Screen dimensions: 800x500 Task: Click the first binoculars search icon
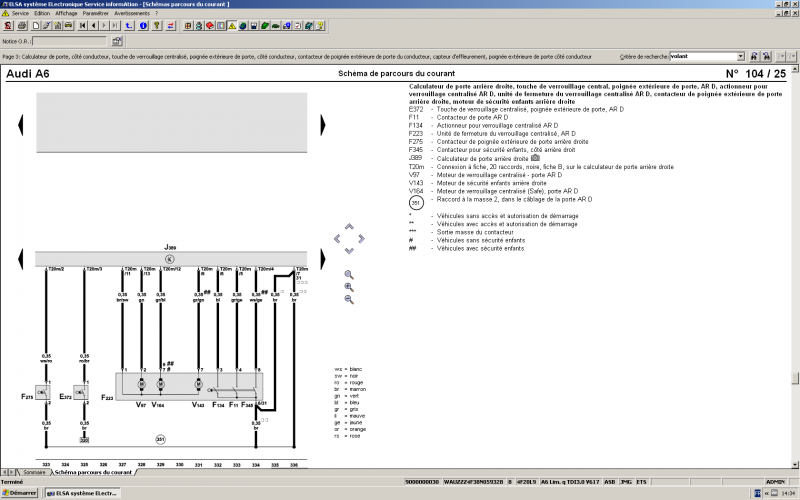[754, 56]
